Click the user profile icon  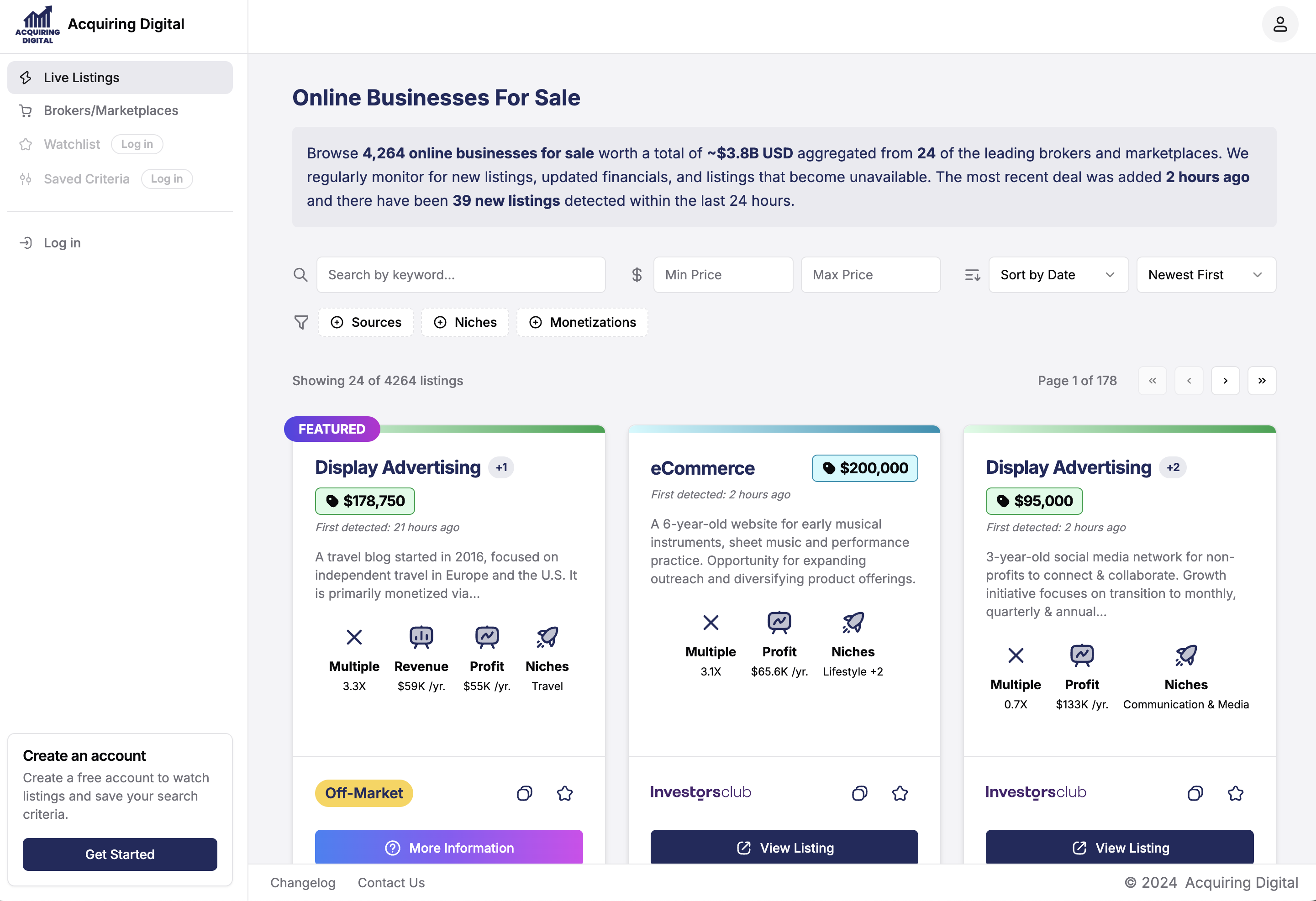click(1280, 24)
